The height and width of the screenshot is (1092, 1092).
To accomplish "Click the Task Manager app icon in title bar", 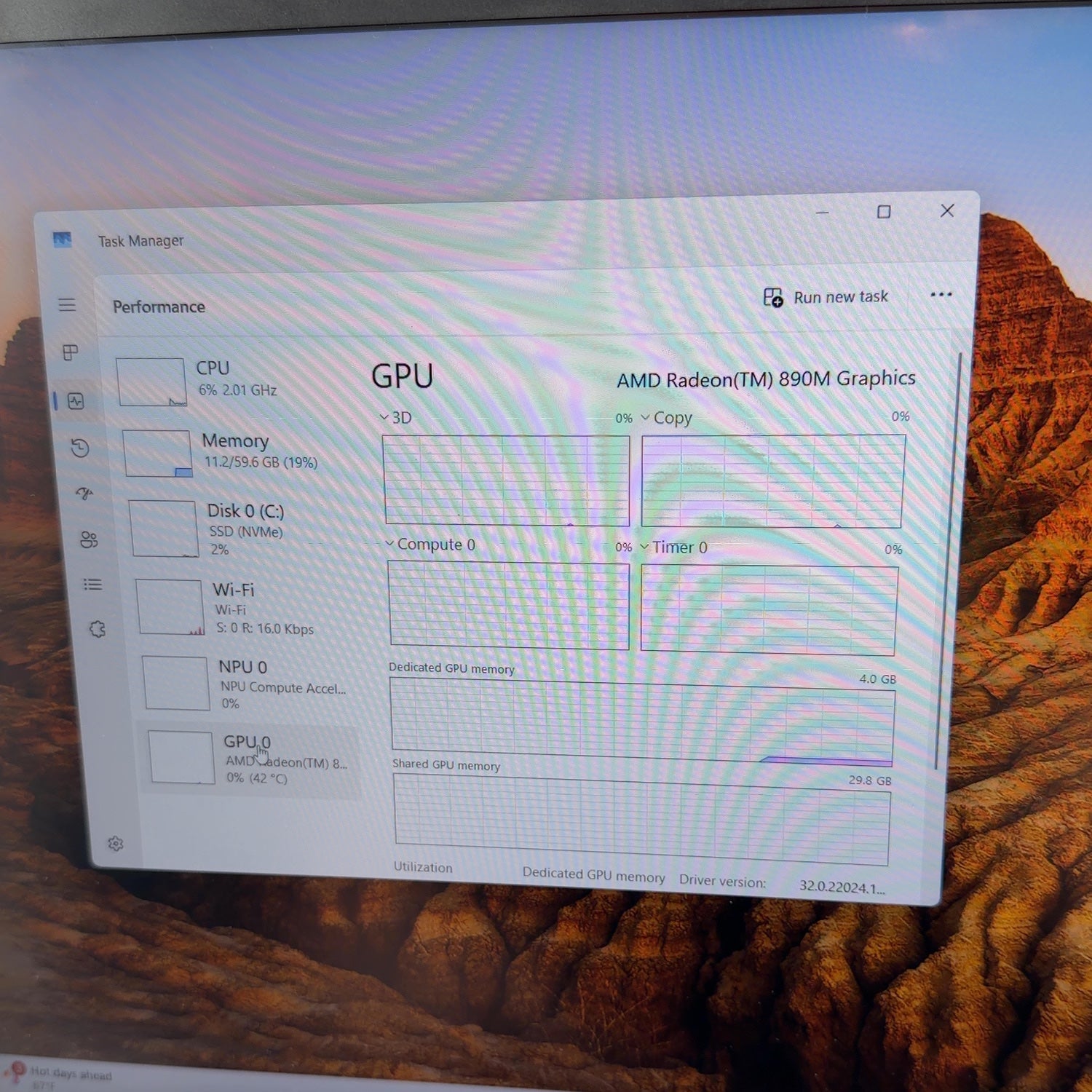I will (x=62, y=240).
